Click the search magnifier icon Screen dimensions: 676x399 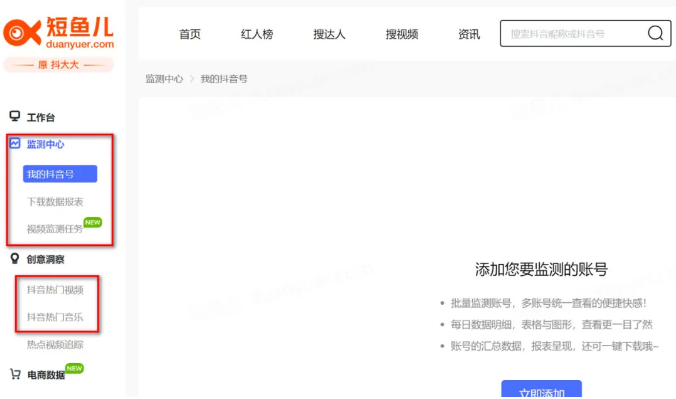[655, 33]
